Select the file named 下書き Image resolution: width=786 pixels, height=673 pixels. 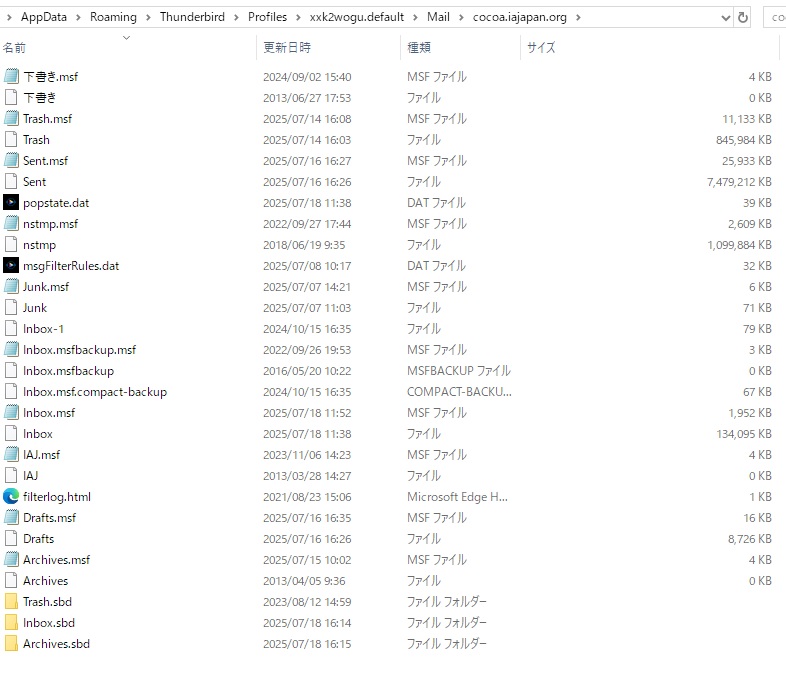39,98
